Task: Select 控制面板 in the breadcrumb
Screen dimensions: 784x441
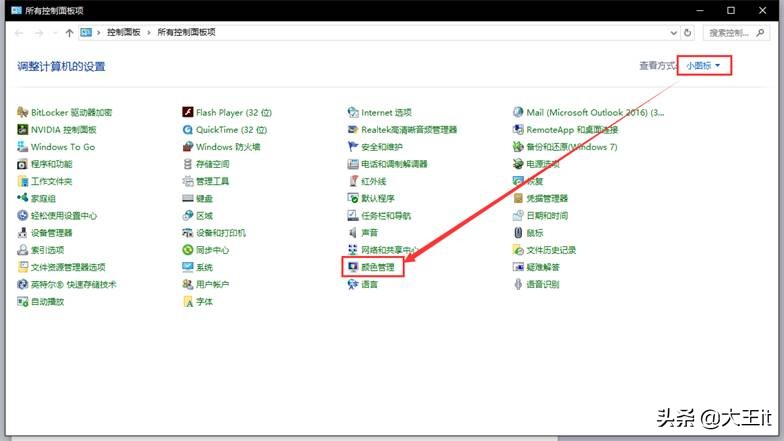Action: [124, 32]
